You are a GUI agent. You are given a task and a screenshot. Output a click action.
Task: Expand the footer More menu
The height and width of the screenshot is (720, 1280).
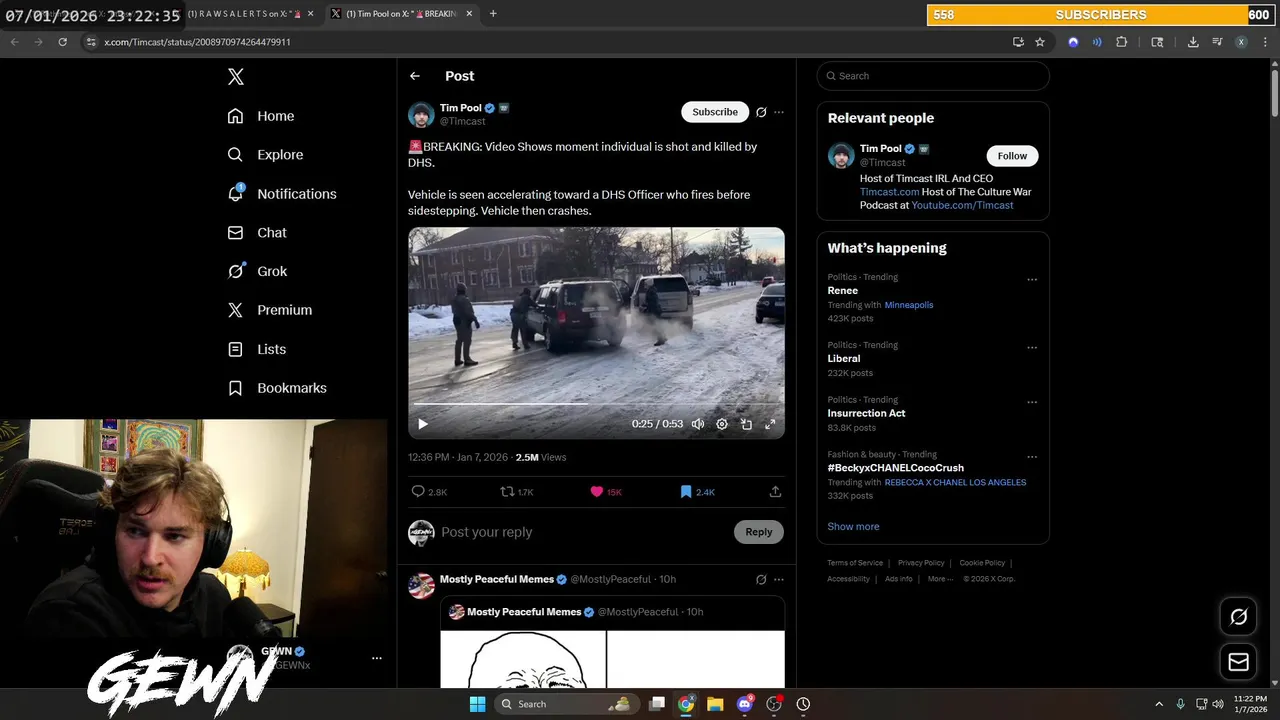pyautogui.click(x=939, y=579)
